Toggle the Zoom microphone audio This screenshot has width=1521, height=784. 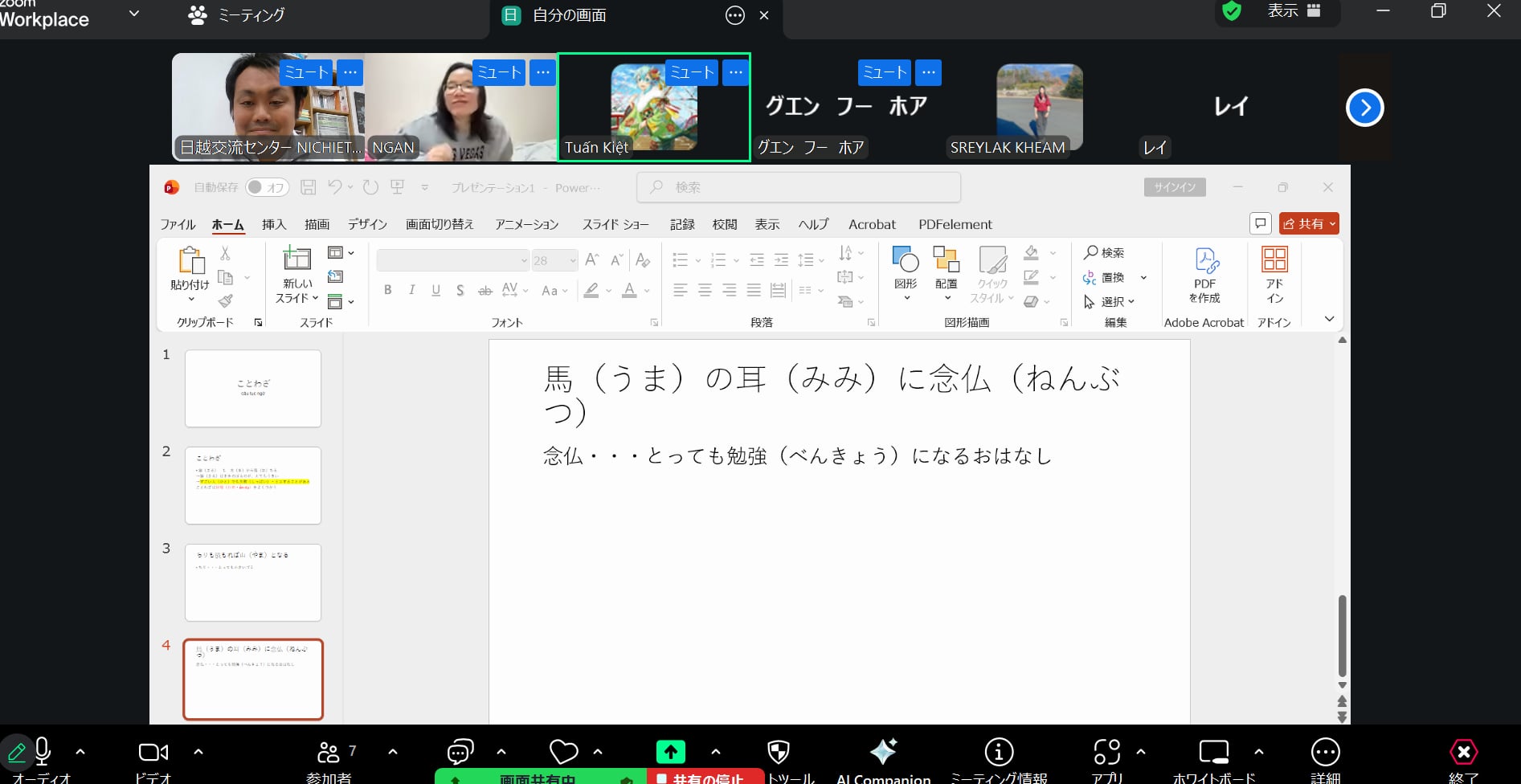pyautogui.click(x=43, y=753)
